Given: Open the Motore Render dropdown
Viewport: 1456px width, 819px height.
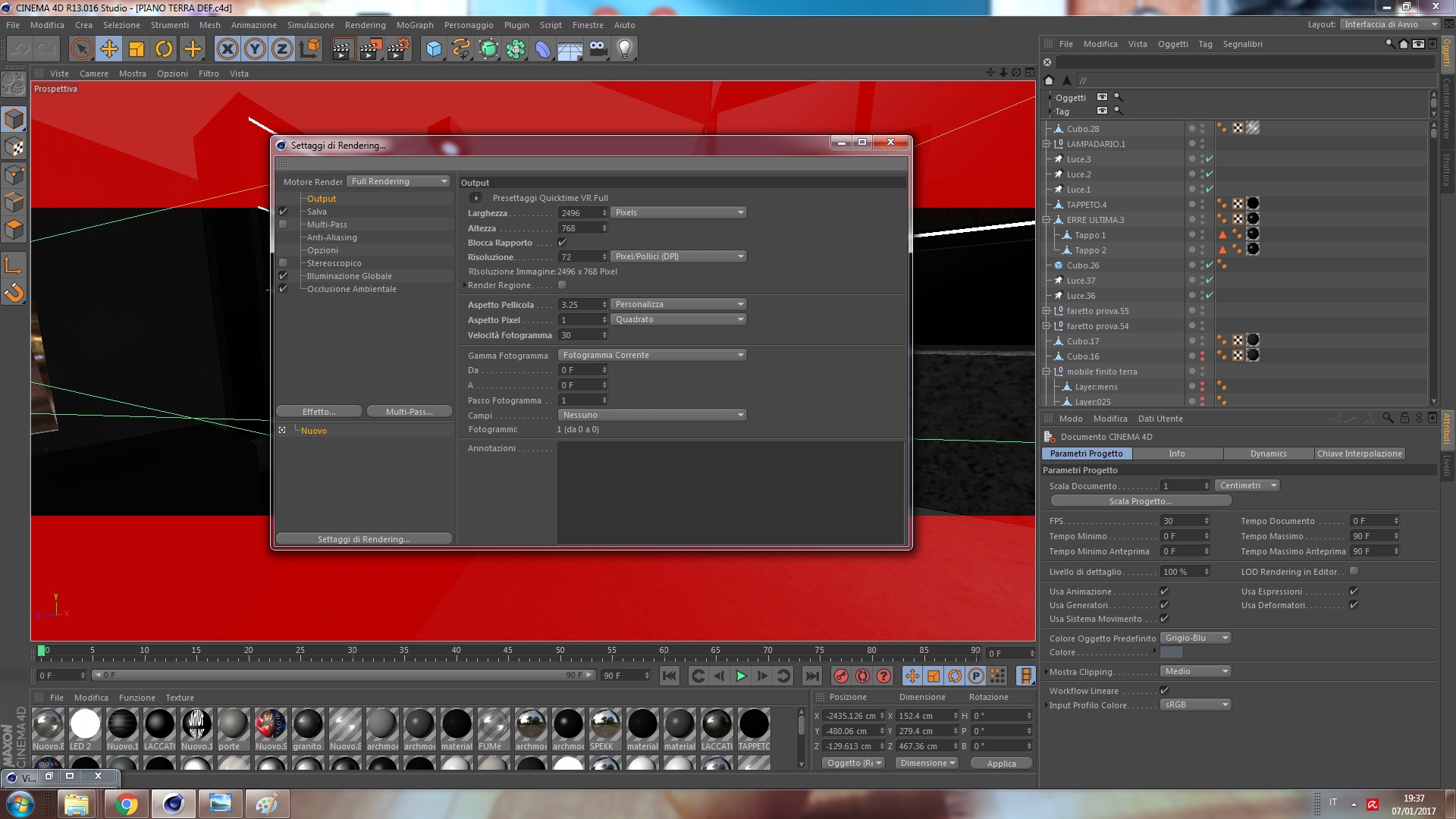Looking at the screenshot, I should coord(399,181).
